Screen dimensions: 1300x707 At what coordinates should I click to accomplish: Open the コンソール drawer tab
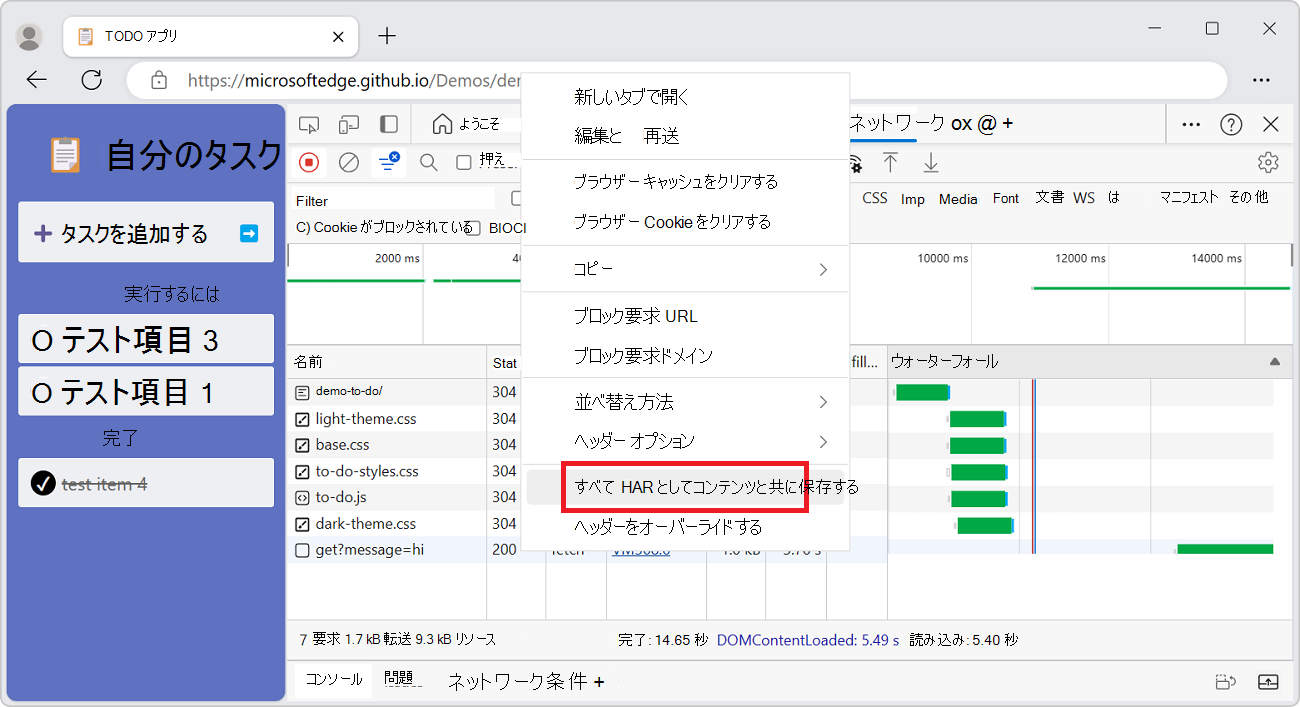[x=334, y=680]
